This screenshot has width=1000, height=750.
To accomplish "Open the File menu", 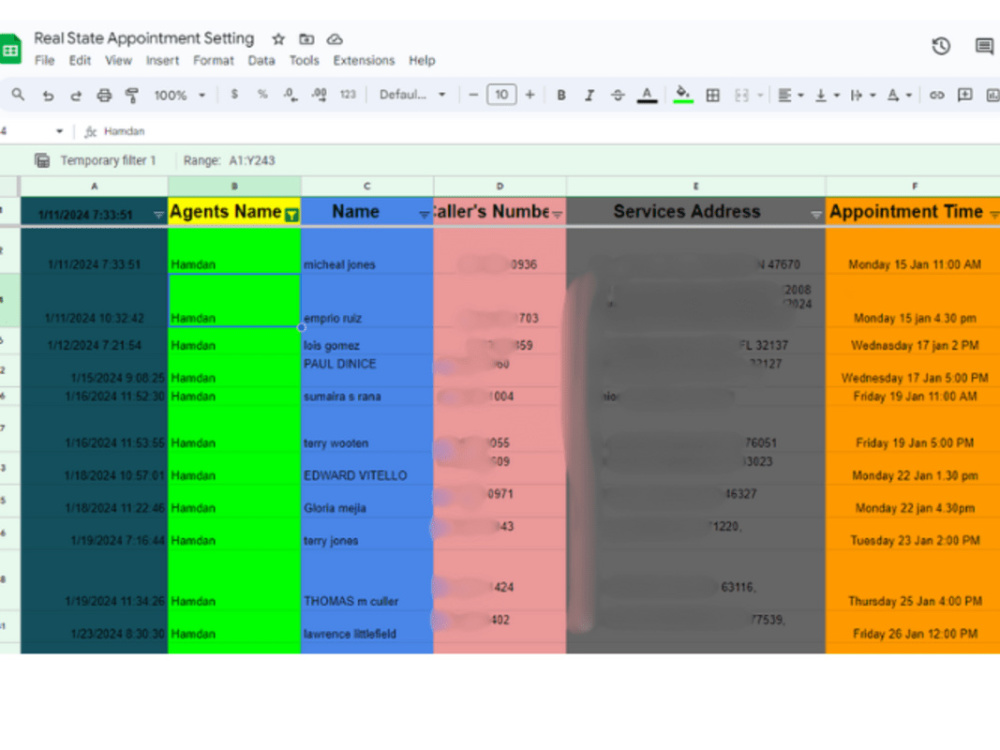I will pyautogui.click(x=44, y=61).
